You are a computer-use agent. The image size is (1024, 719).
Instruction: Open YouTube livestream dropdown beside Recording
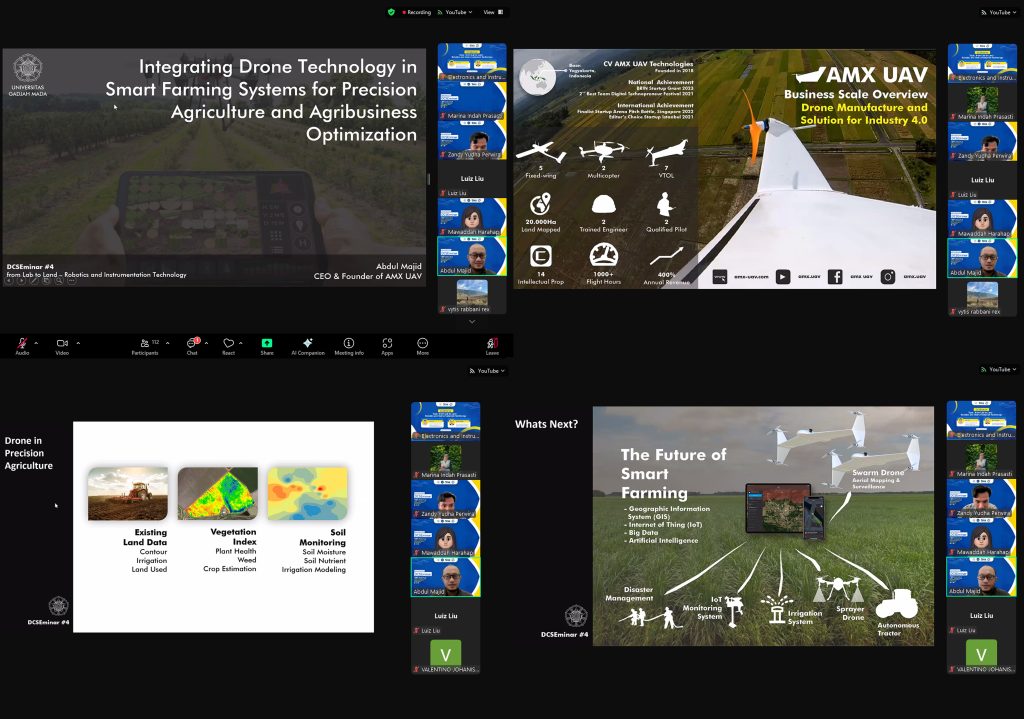click(455, 12)
